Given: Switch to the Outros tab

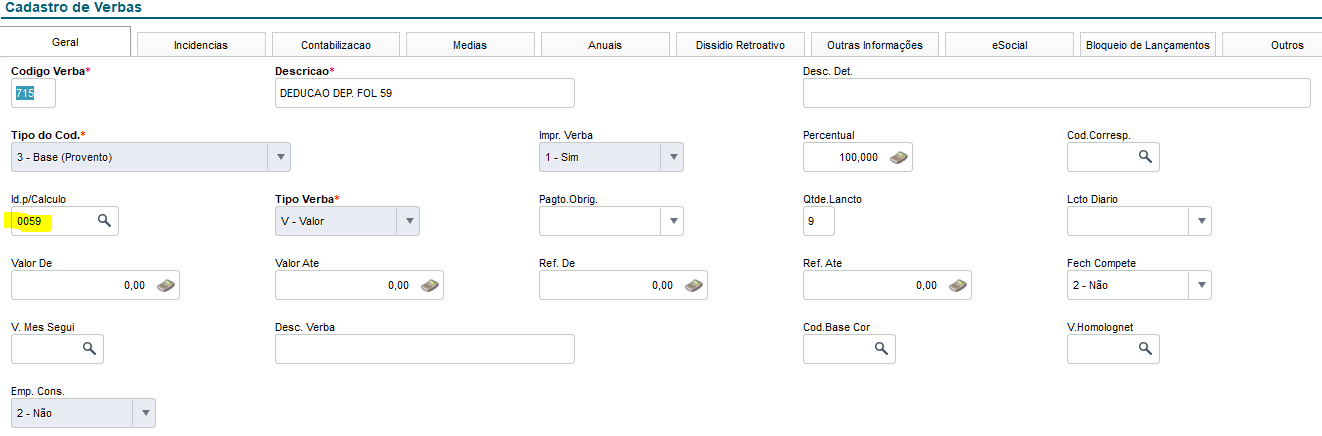Looking at the screenshot, I should point(1272,45).
